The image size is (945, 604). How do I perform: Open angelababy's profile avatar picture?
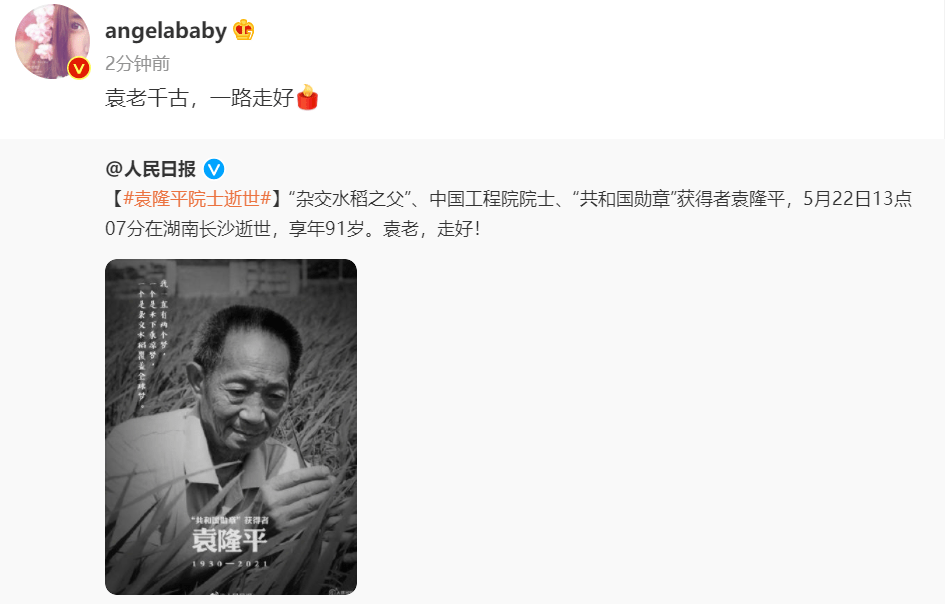click(x=52, y=42)
